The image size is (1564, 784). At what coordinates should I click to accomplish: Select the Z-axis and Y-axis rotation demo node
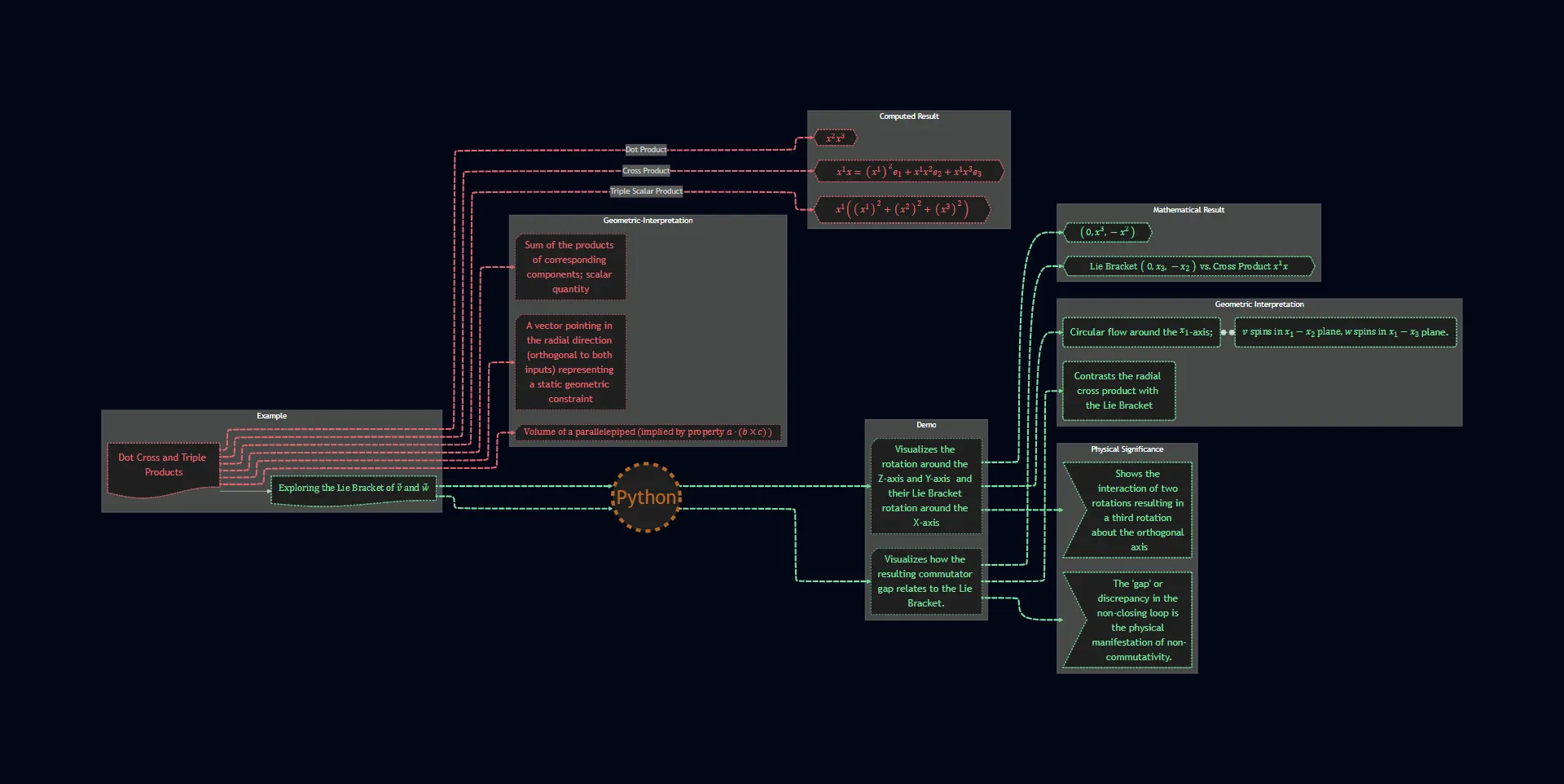[925, 486]
